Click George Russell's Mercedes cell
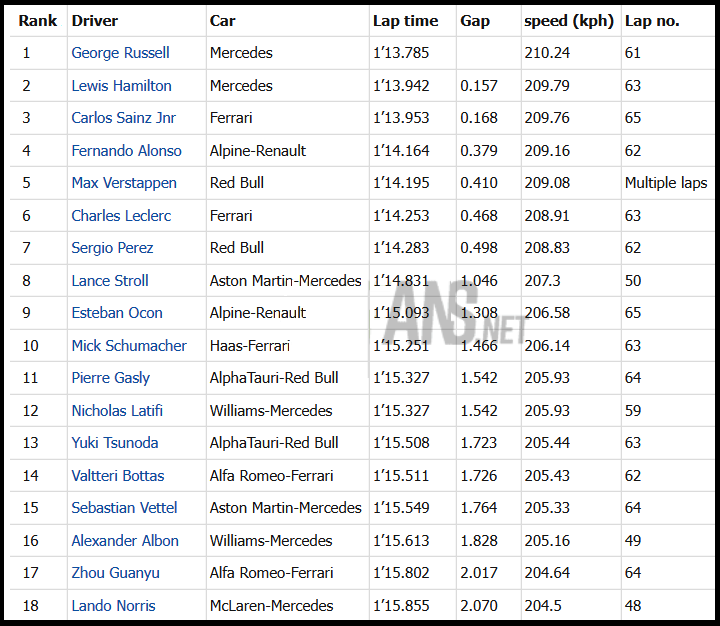The width and height of the screenshot is (720, 626). click(241, 53)
